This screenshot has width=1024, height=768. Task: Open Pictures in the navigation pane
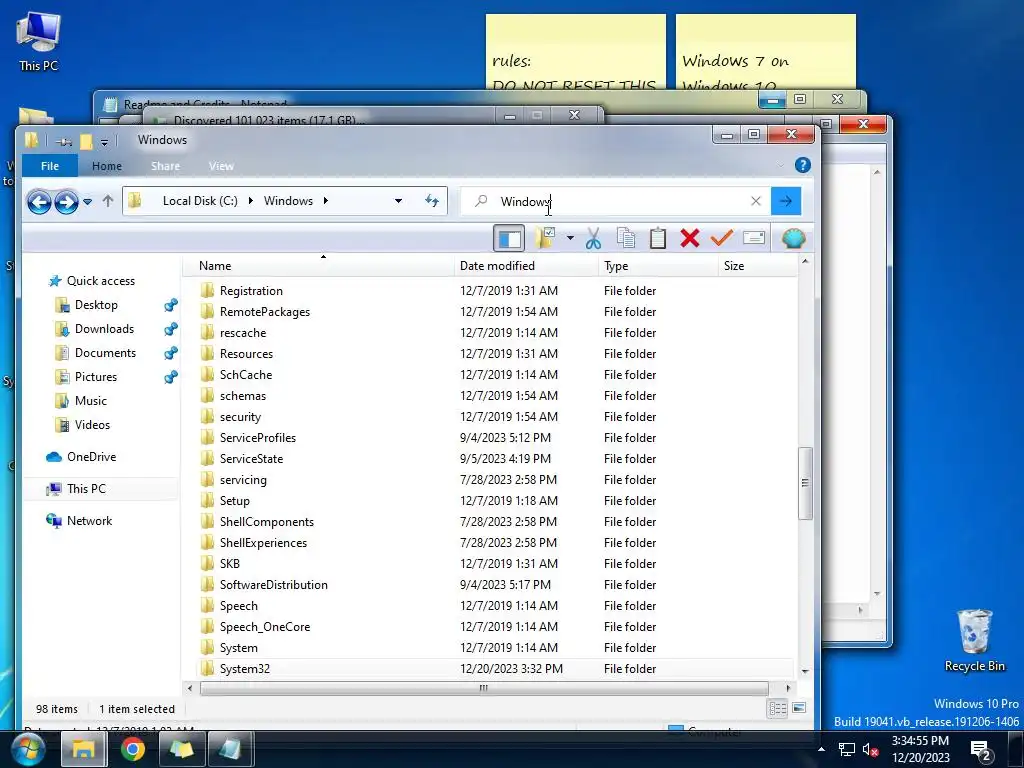(x=95, y=377)
